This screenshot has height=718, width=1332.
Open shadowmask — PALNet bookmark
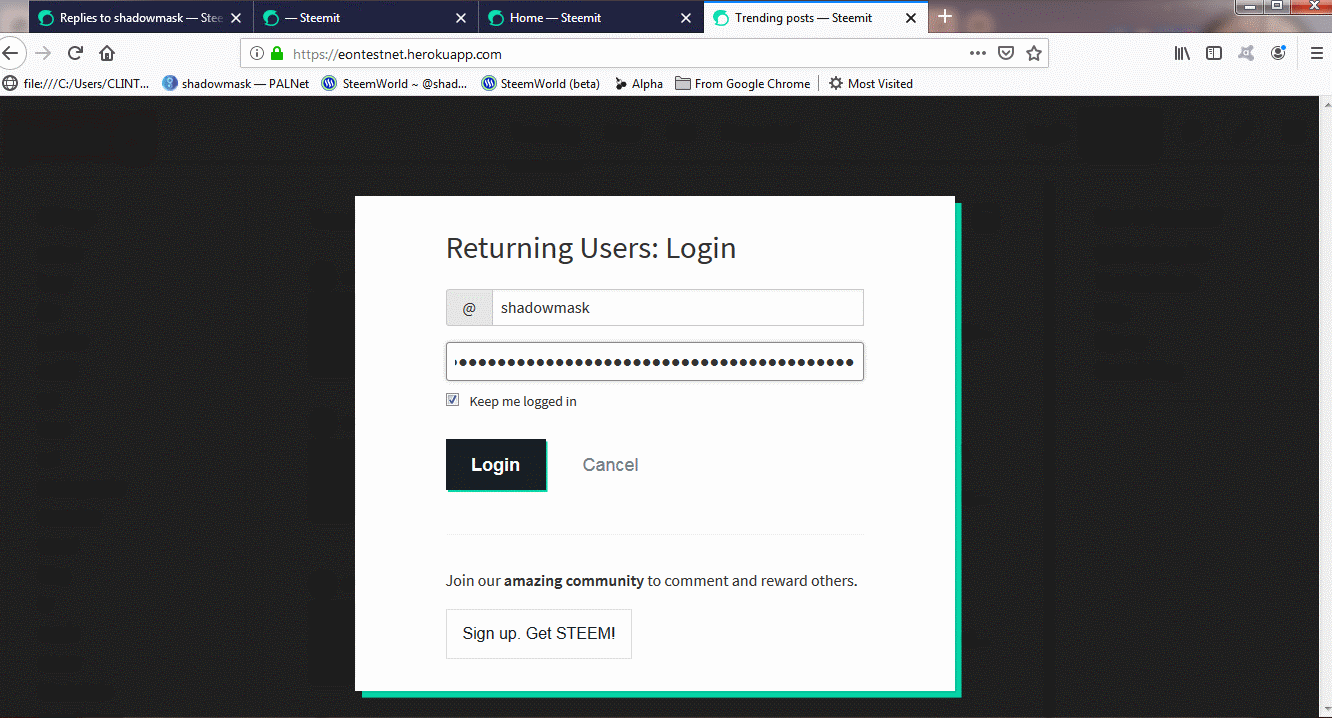coord(236,84)
